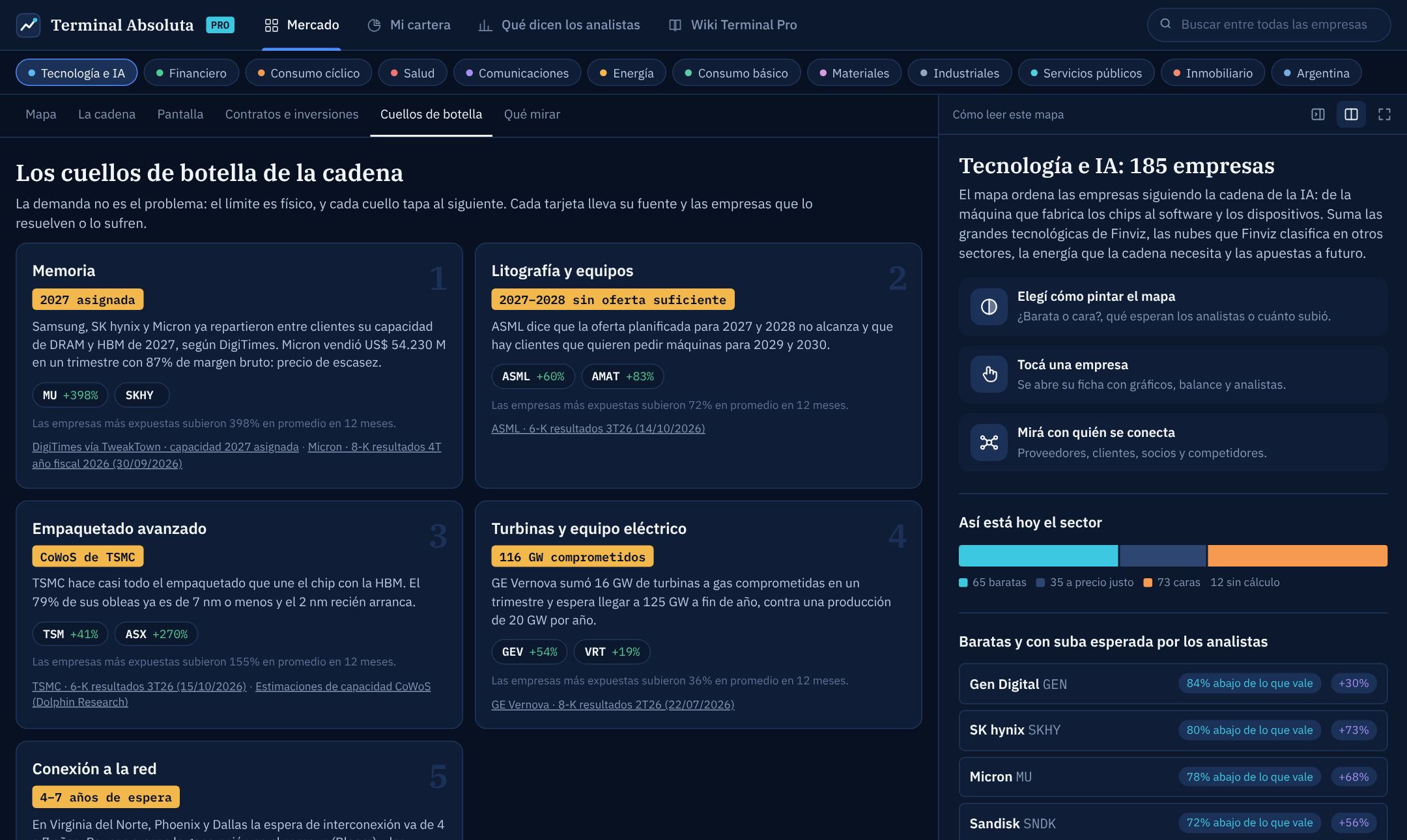This screenshot has height=840, width=1407.
Task: Select the Industriales sector chip
Action: [959, 72]
